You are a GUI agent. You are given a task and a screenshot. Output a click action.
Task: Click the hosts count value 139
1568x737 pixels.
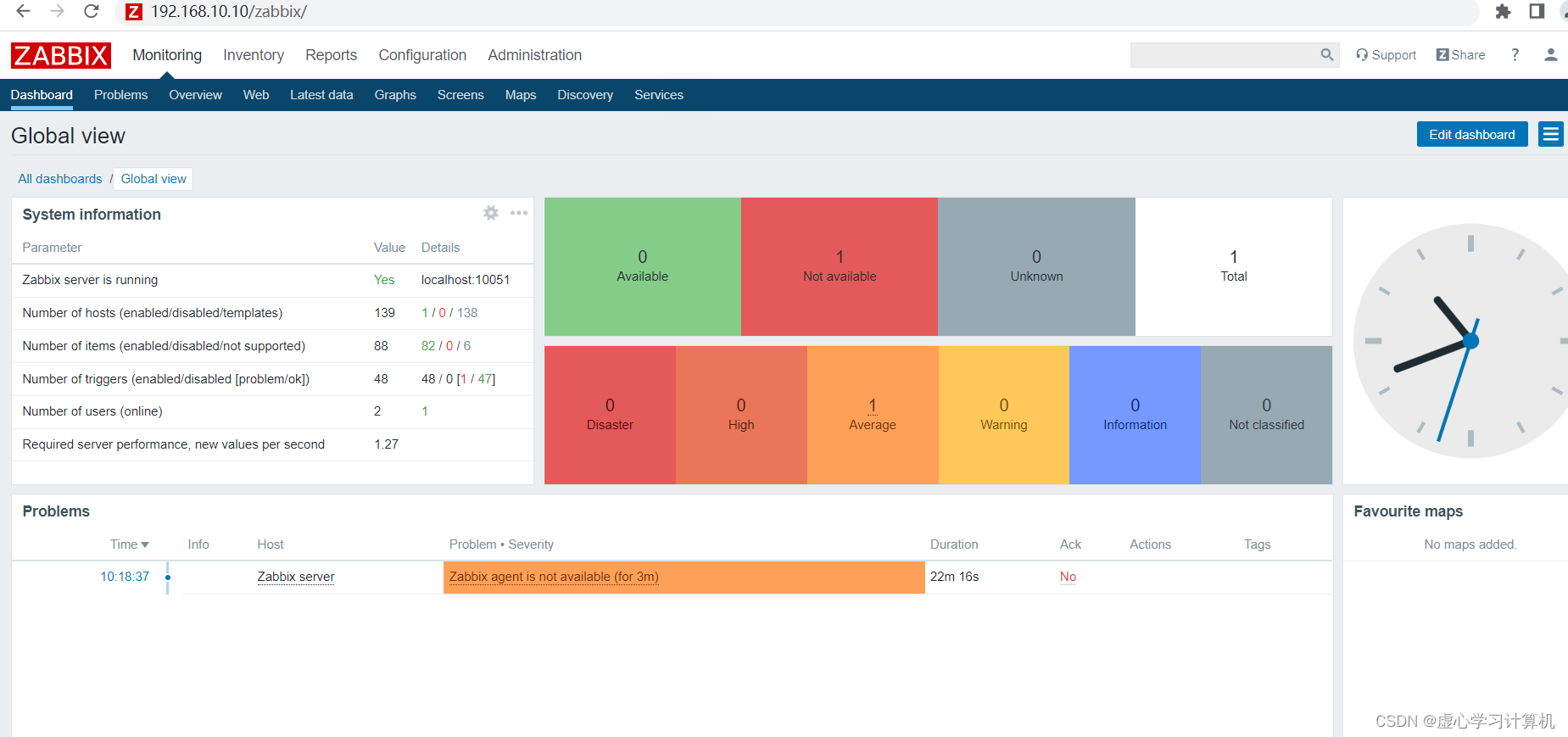384,313
